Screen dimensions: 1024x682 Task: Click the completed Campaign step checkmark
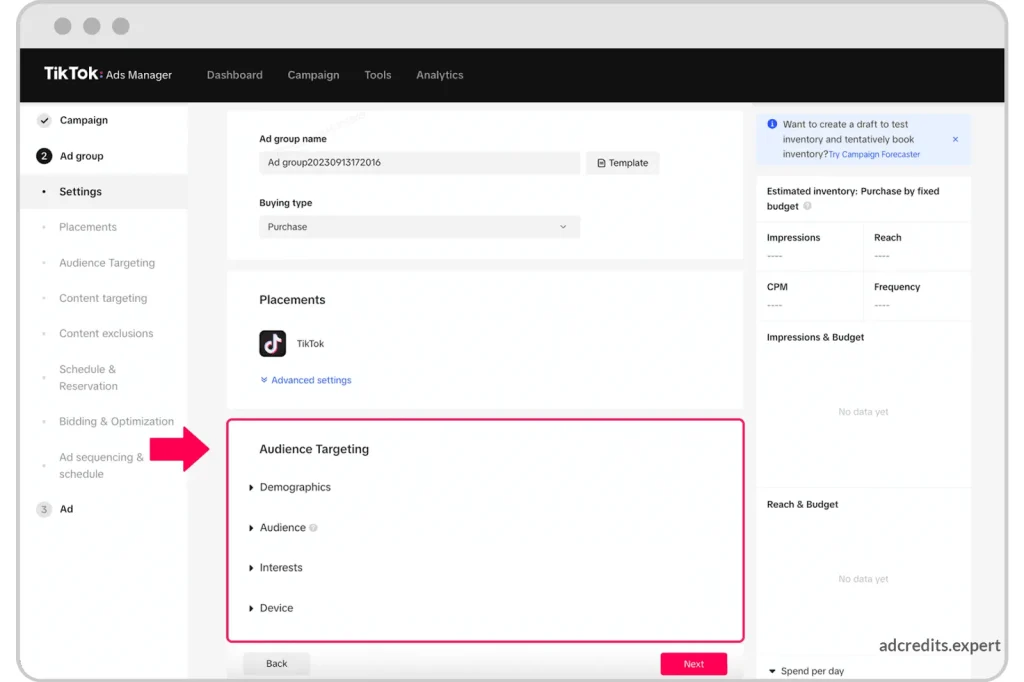coord(44,120)
